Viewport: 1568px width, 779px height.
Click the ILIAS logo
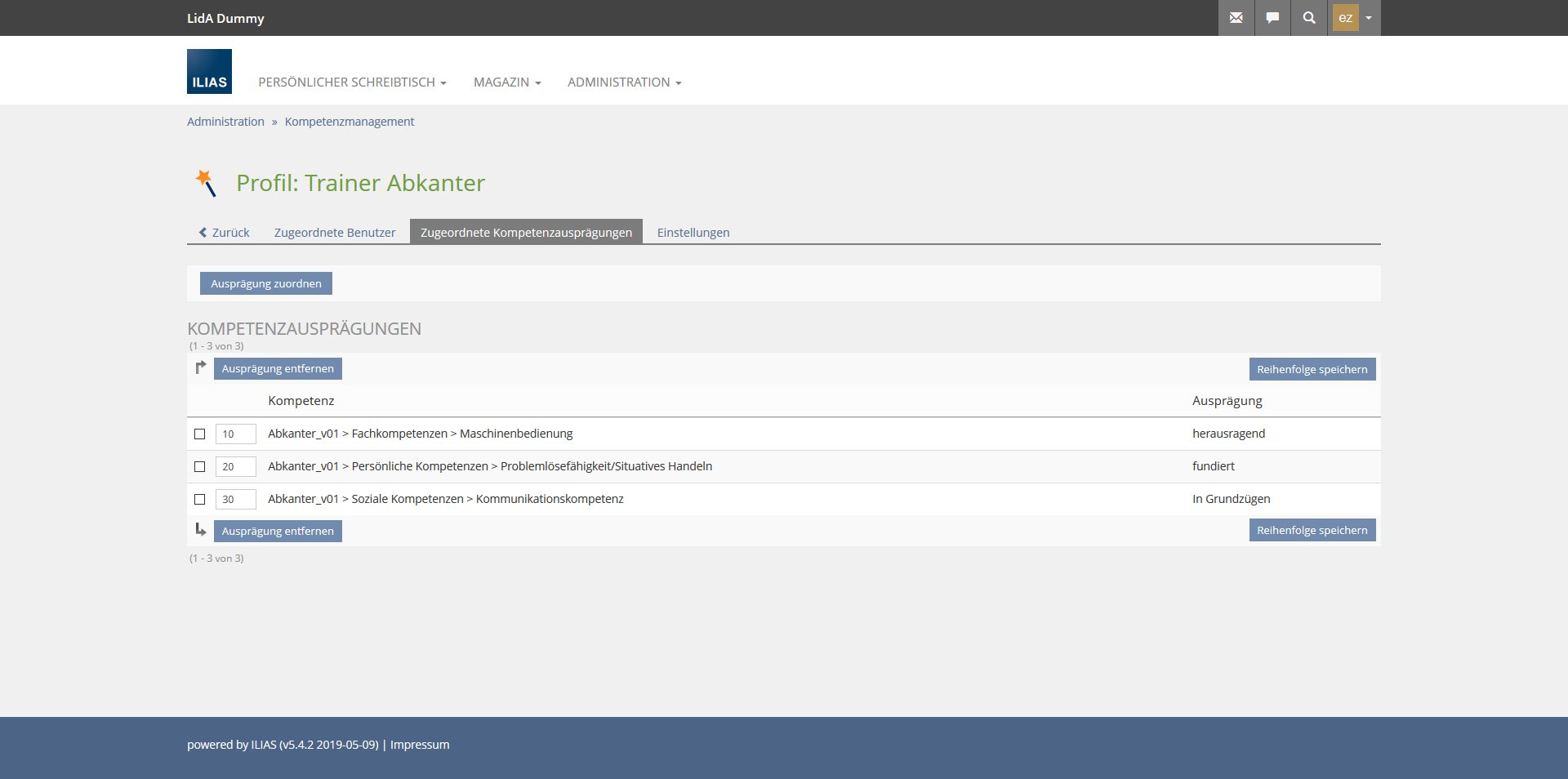[209, 72]
